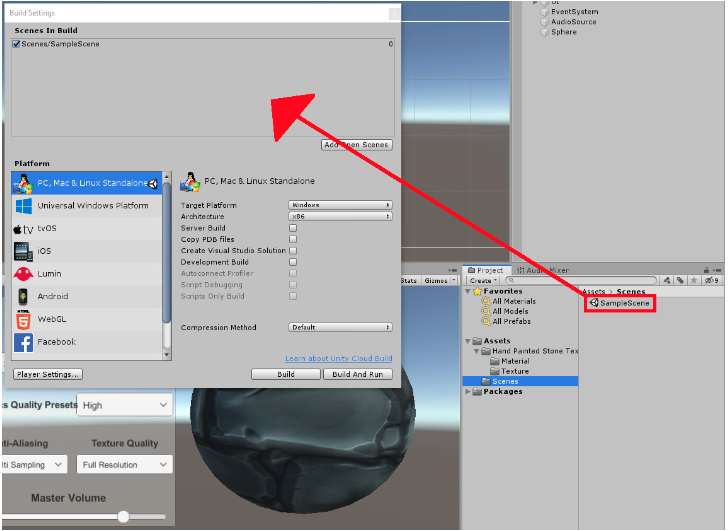Select the iOS platform icon

(23, 251)
